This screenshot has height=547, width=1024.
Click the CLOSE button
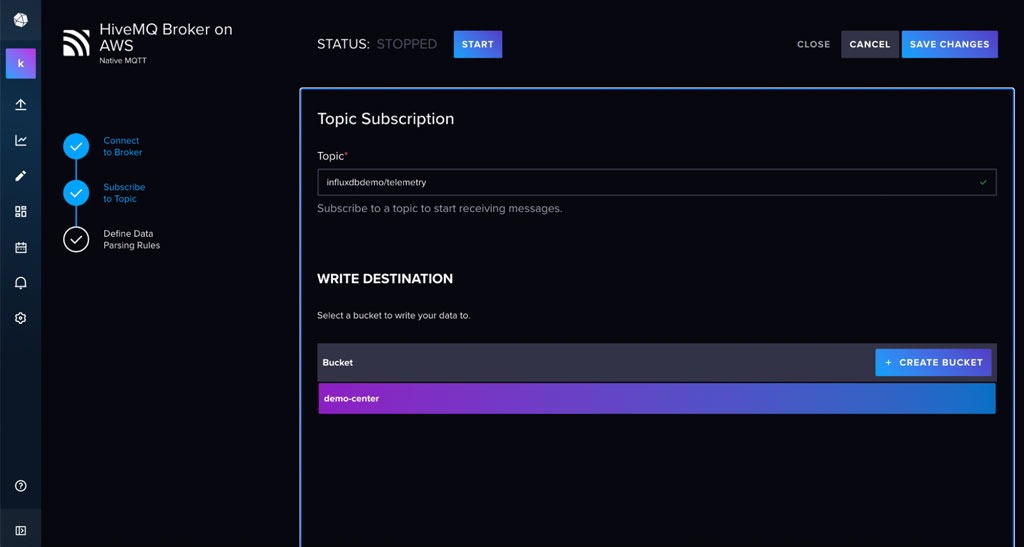click(814, 44)
